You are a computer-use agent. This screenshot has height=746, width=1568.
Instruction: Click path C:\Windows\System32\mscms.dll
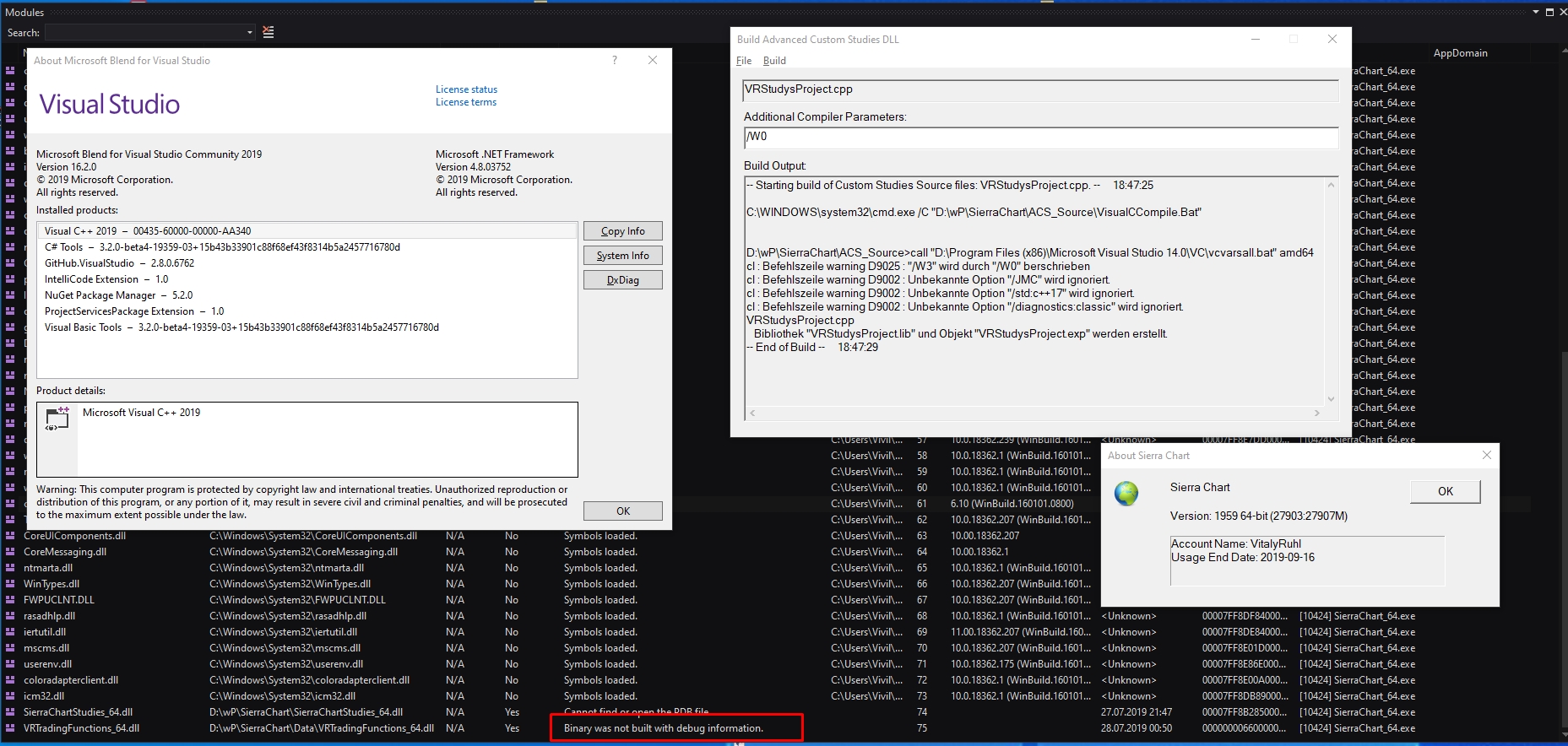pyautogui.click(x=285, y=648)
